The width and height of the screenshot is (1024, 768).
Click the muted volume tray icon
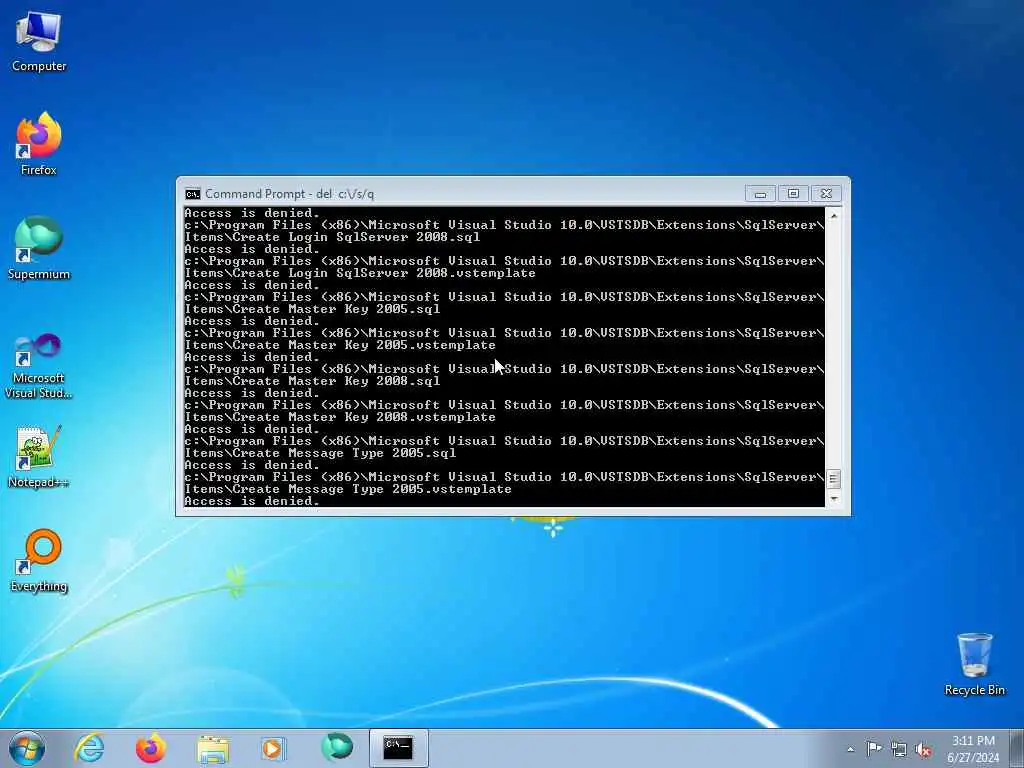click(923, 749)
